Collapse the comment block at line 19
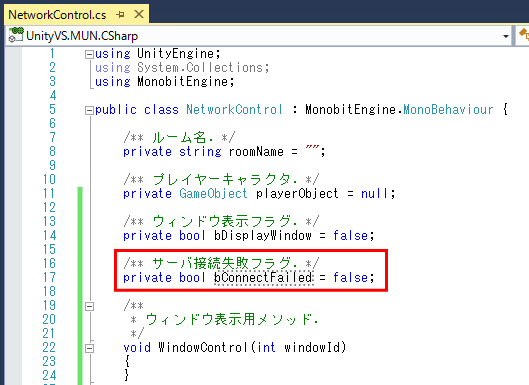529x385 pixels. click(x=89, y=306)
